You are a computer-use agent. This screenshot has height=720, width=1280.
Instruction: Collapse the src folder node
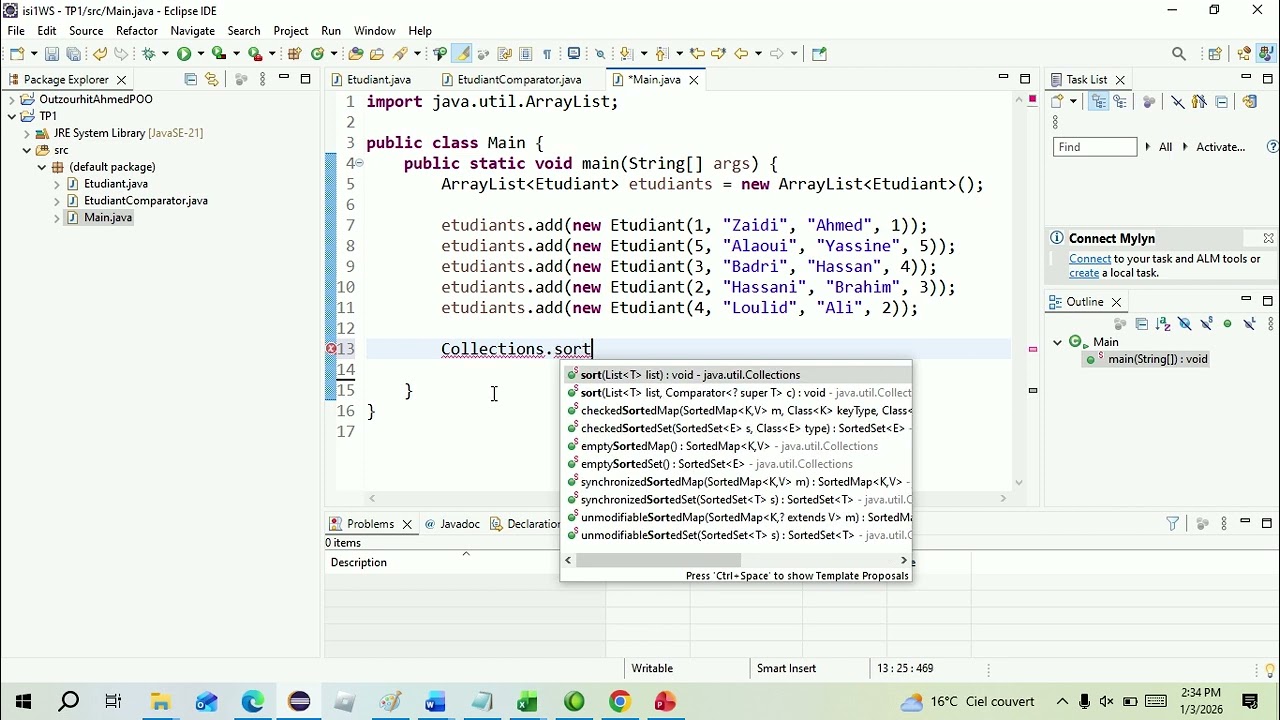click(27, 150)
